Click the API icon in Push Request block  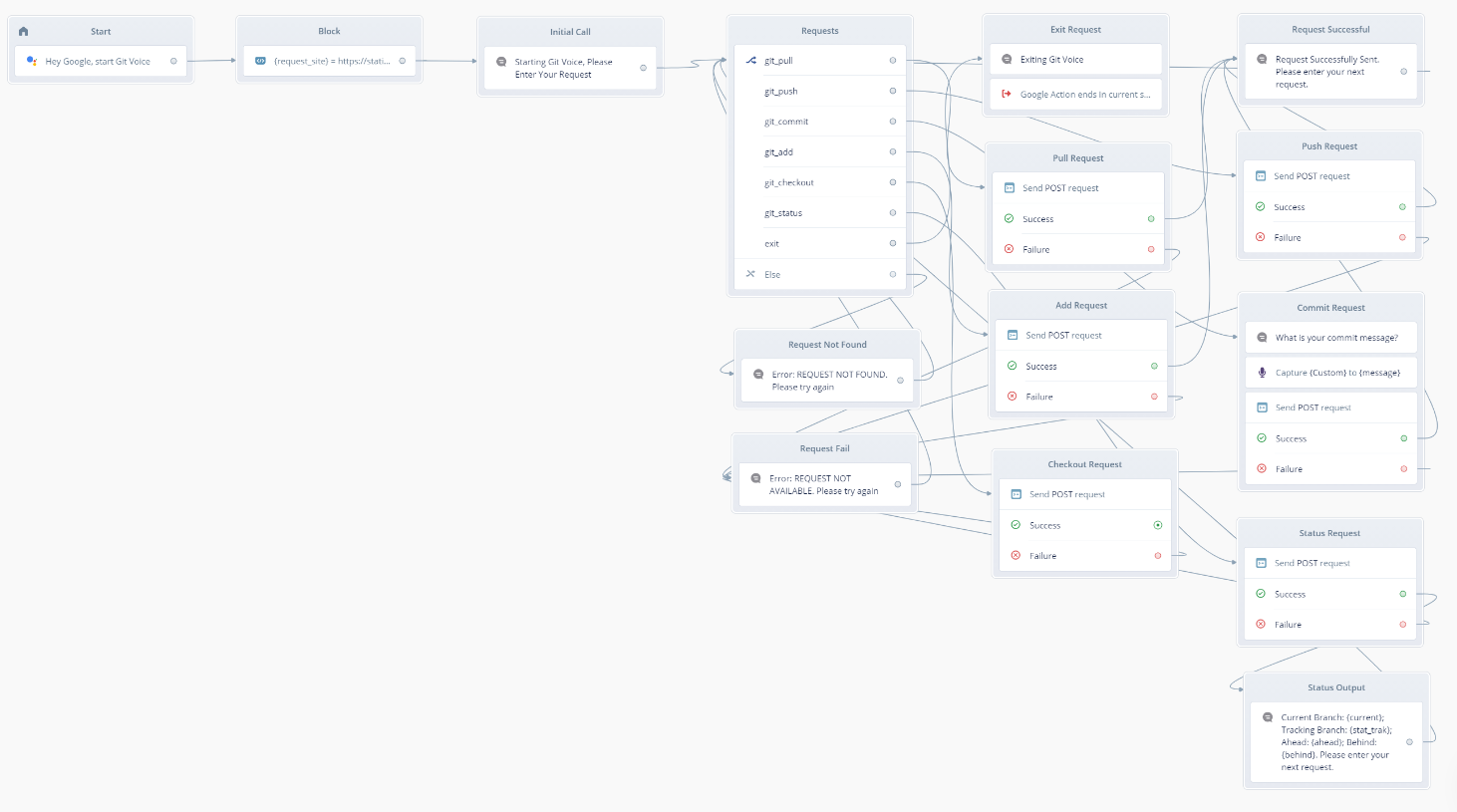pos(1261,176)
